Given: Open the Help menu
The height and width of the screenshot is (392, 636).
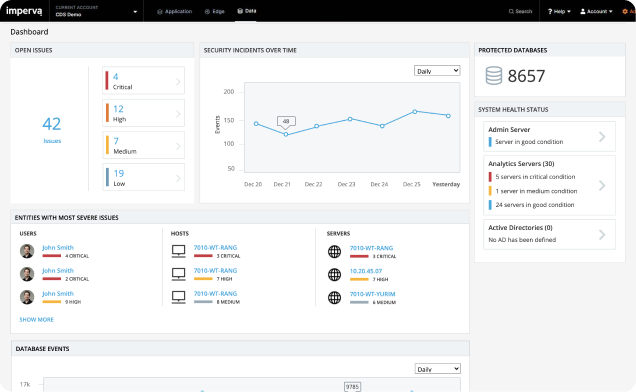Looking at the screenshot, I should [x=559, y=11].
